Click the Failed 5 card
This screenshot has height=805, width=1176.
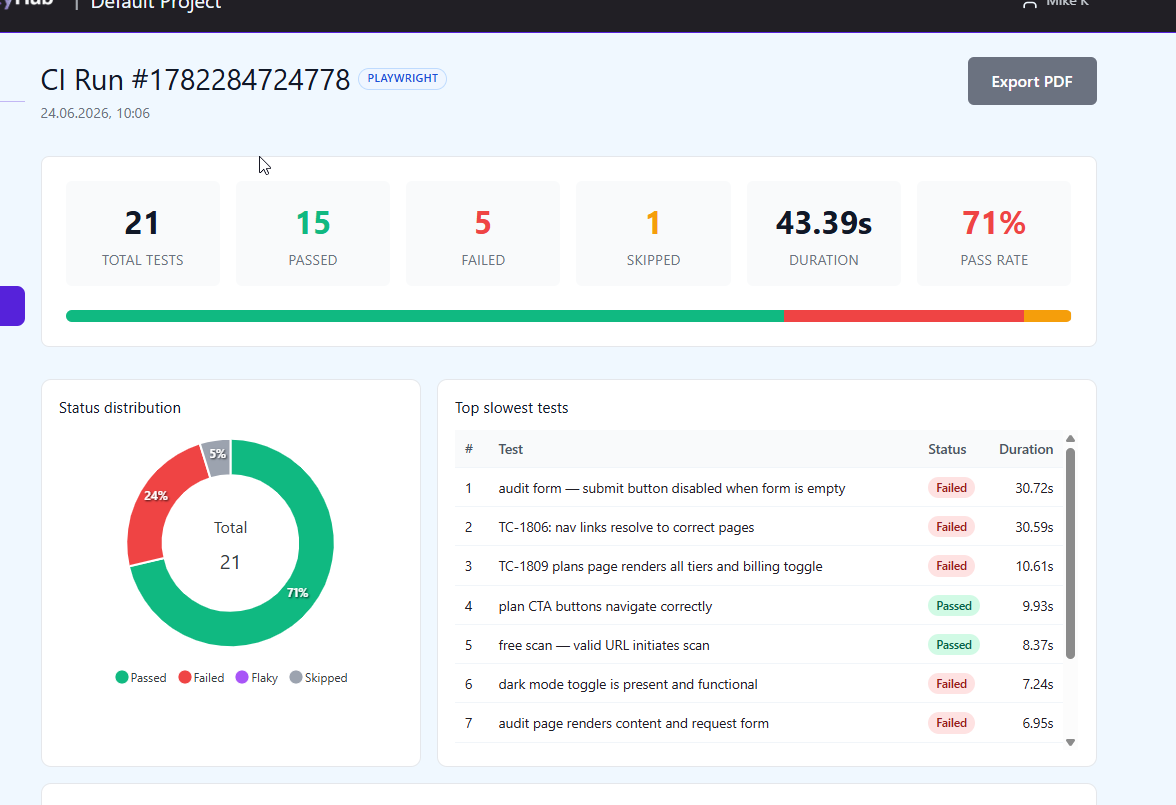click(483, 233)
